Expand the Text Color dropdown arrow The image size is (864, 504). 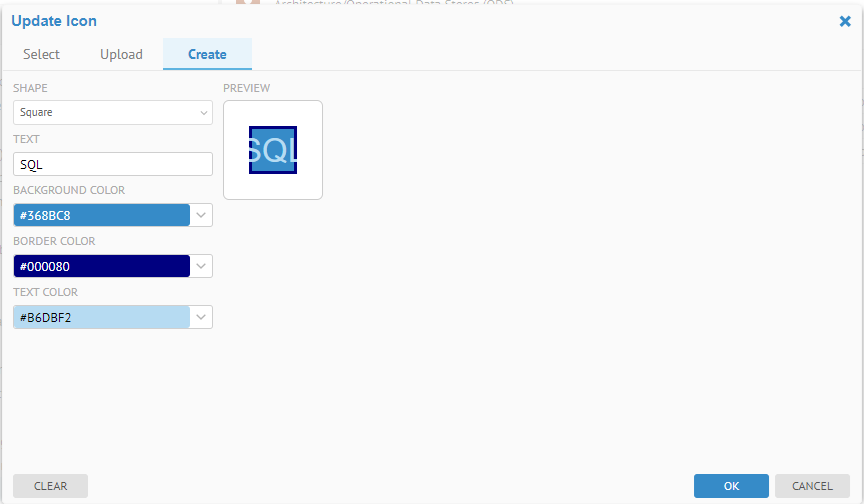[x=201, y=317]
